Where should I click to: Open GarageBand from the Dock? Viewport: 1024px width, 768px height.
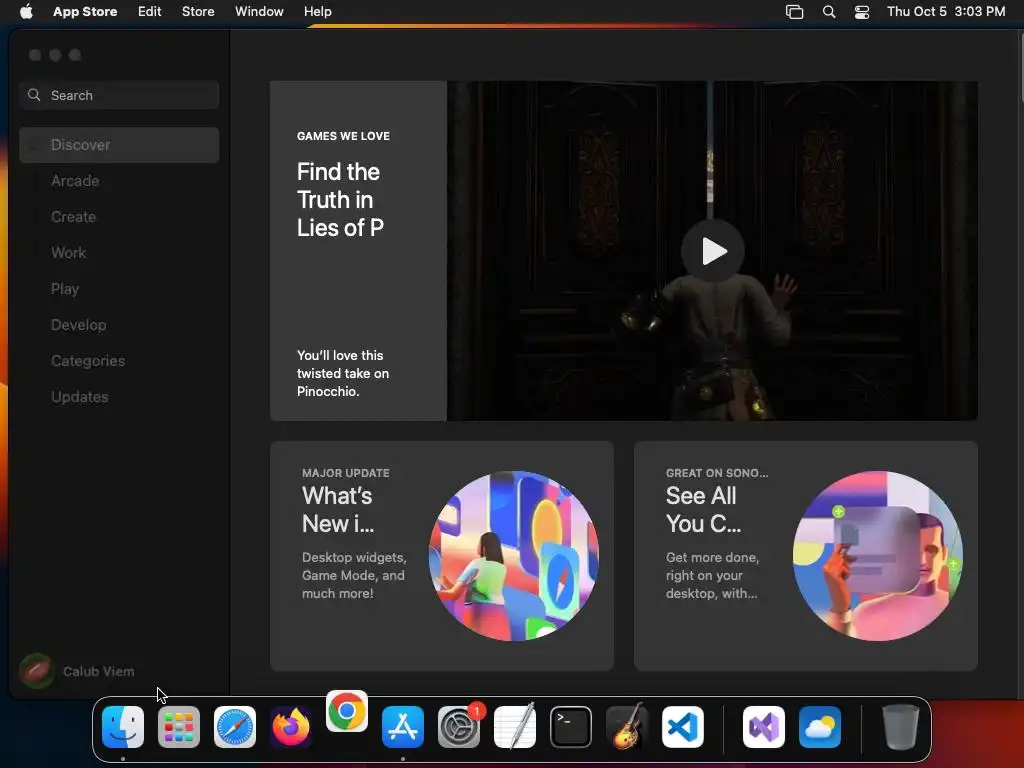627,727
